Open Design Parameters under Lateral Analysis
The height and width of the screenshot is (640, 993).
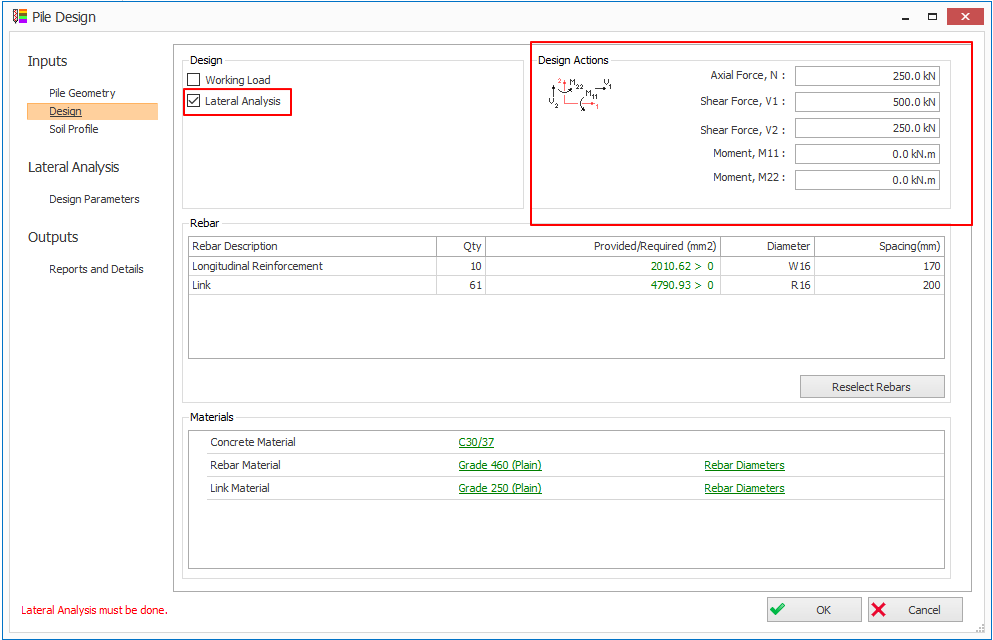coord(94,199)
